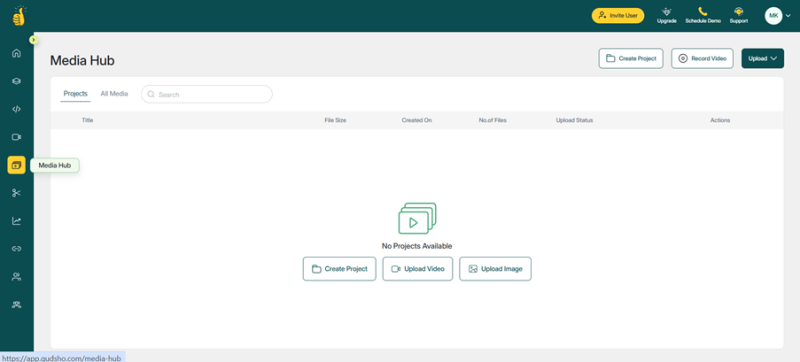Open the single user icon in the sidebar

pos(16,277)
